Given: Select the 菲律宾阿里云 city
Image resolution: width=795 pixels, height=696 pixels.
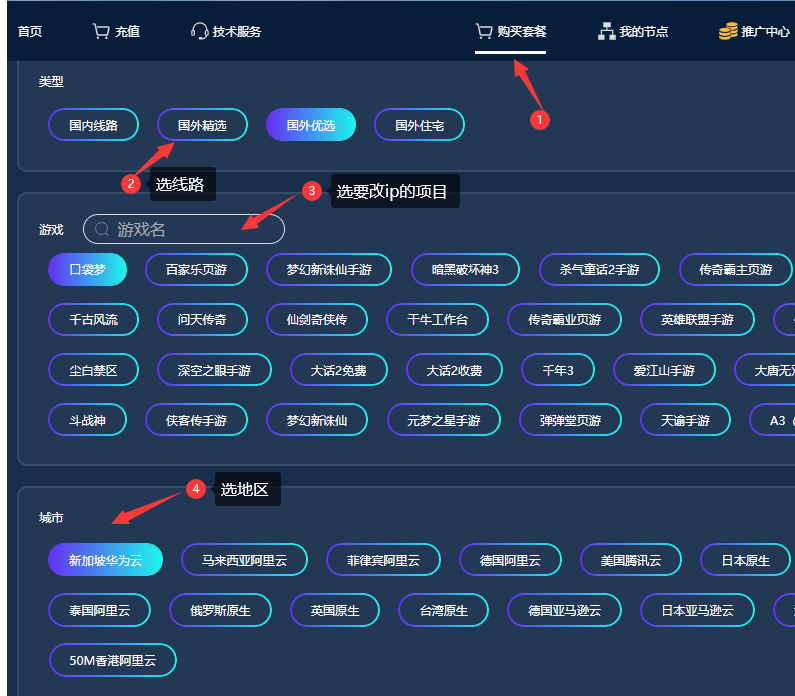Looking at the screenshot, I should tap(383, 560).
